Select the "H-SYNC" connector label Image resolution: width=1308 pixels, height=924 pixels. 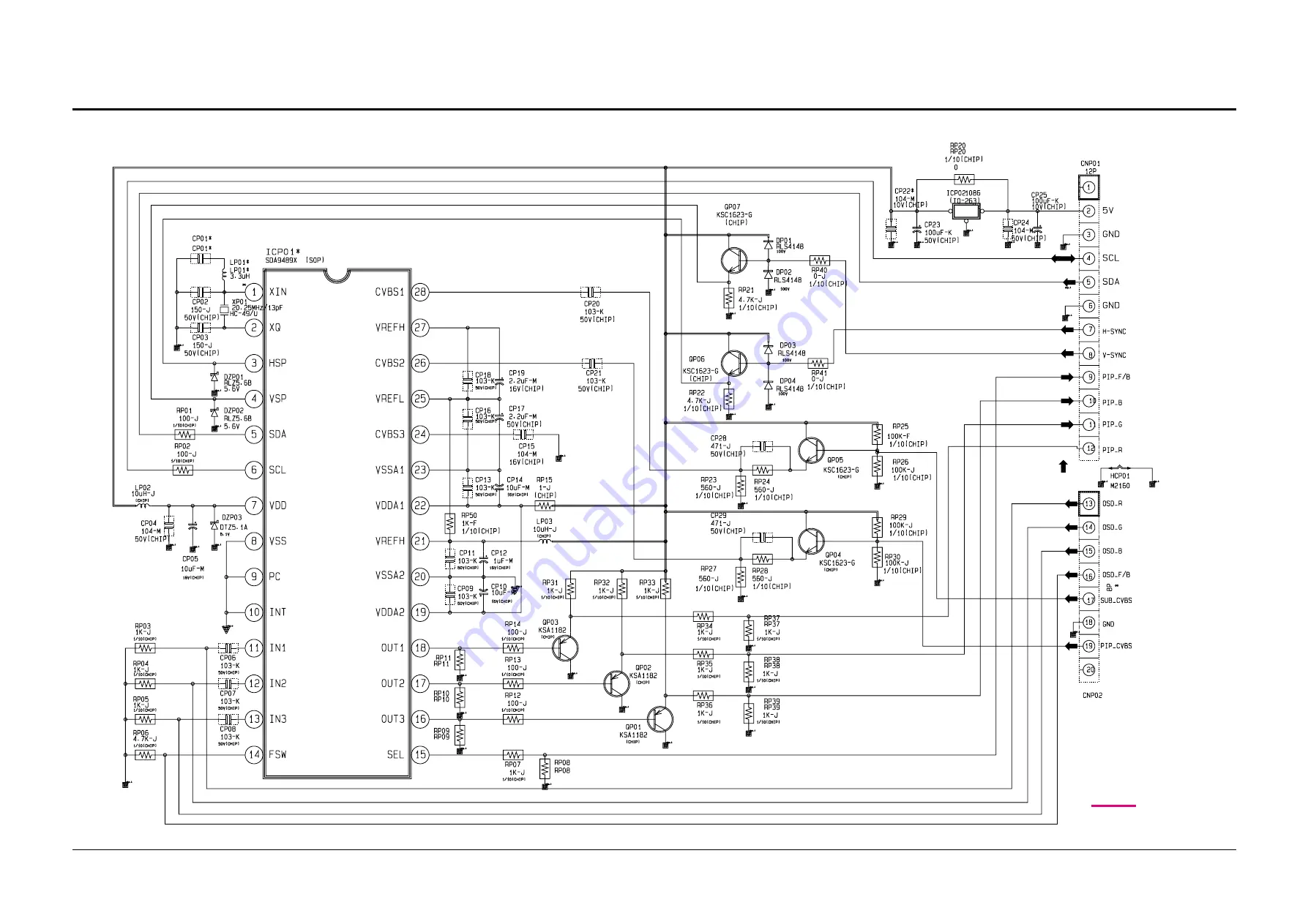1114,331
